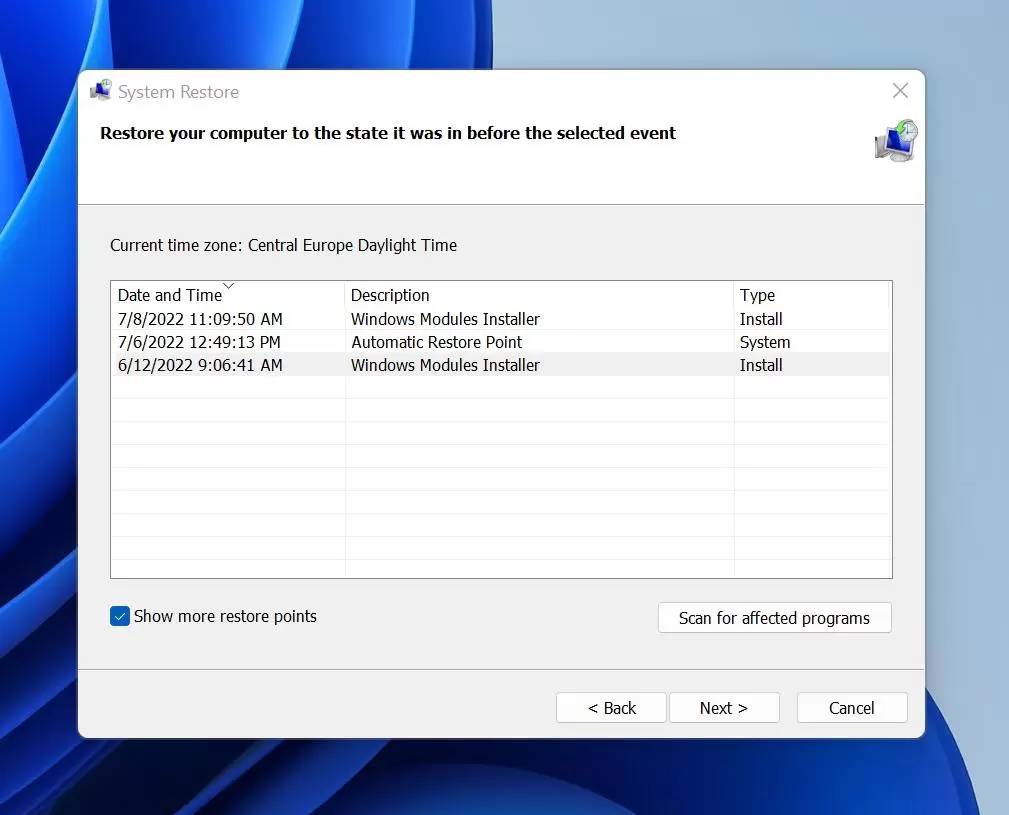
Task: Click the System Restore title text
Action: 176,91
